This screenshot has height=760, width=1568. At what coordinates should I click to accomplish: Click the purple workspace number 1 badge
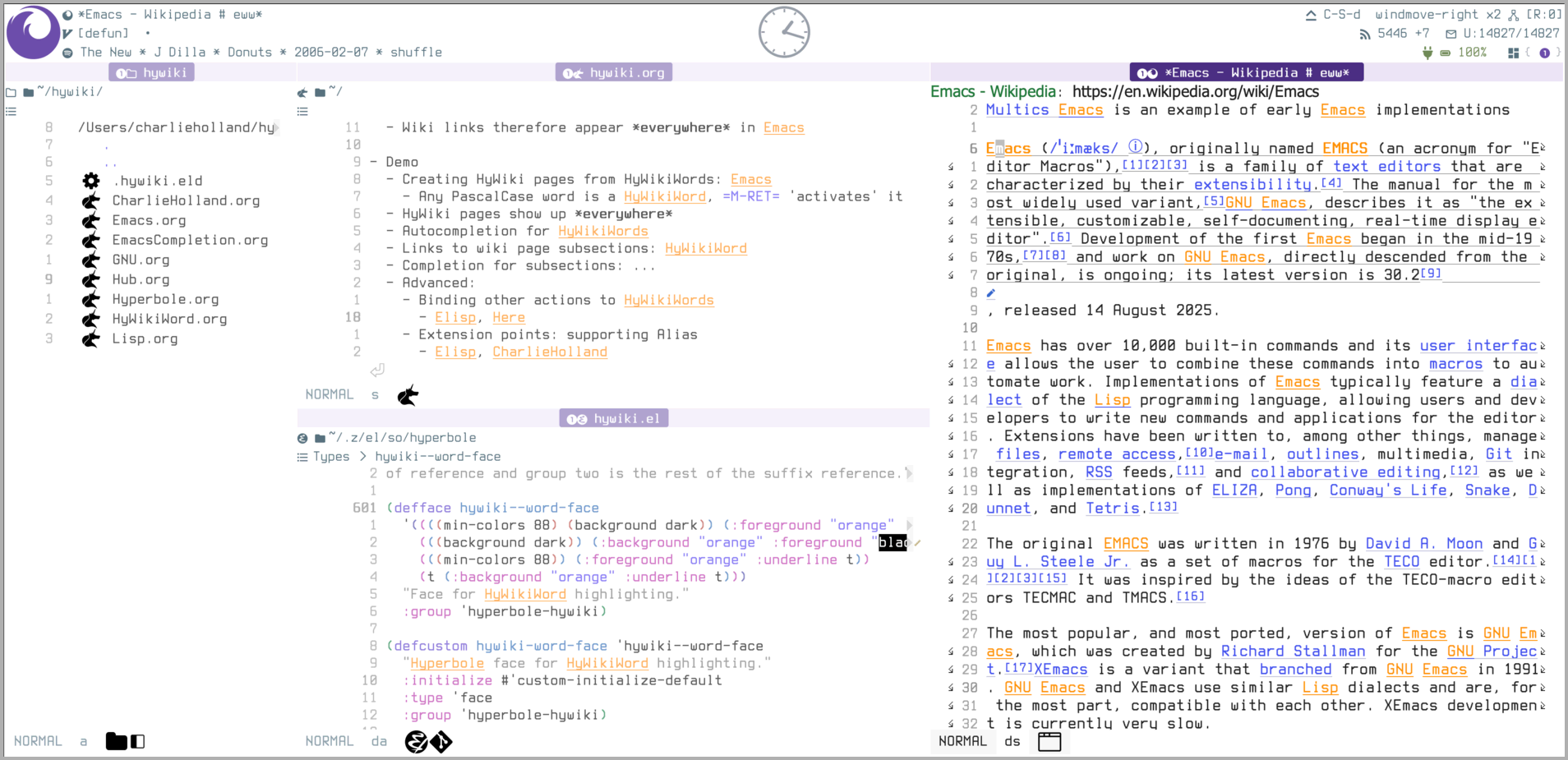(x=1544, y=53)
